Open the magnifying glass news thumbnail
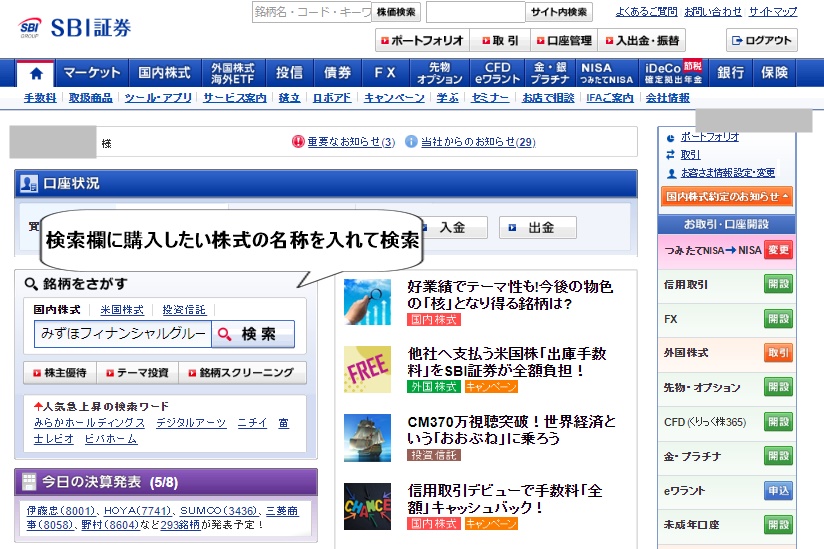This screenshot has width=824, height=549. point(367,302)
